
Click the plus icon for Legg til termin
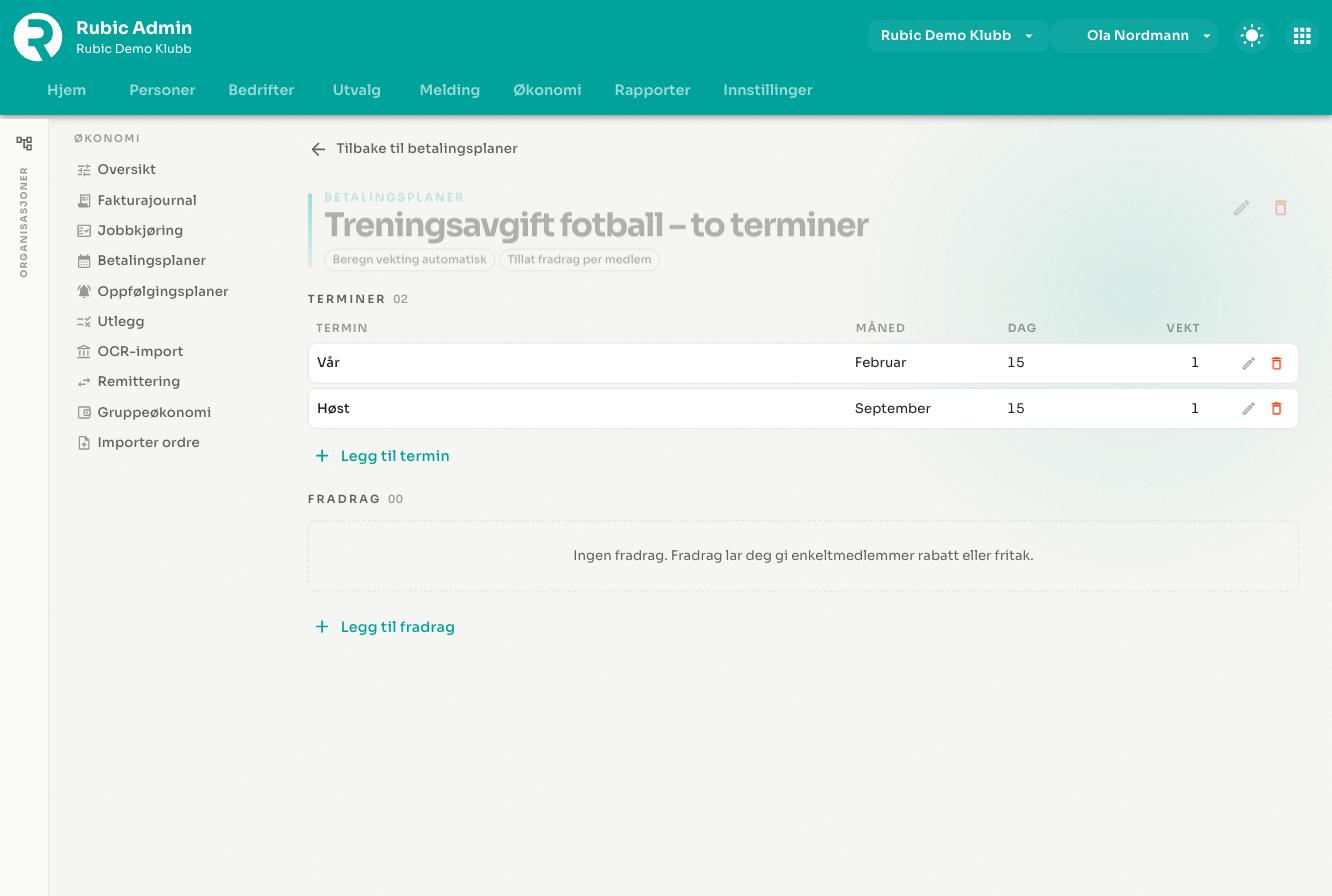322,456
